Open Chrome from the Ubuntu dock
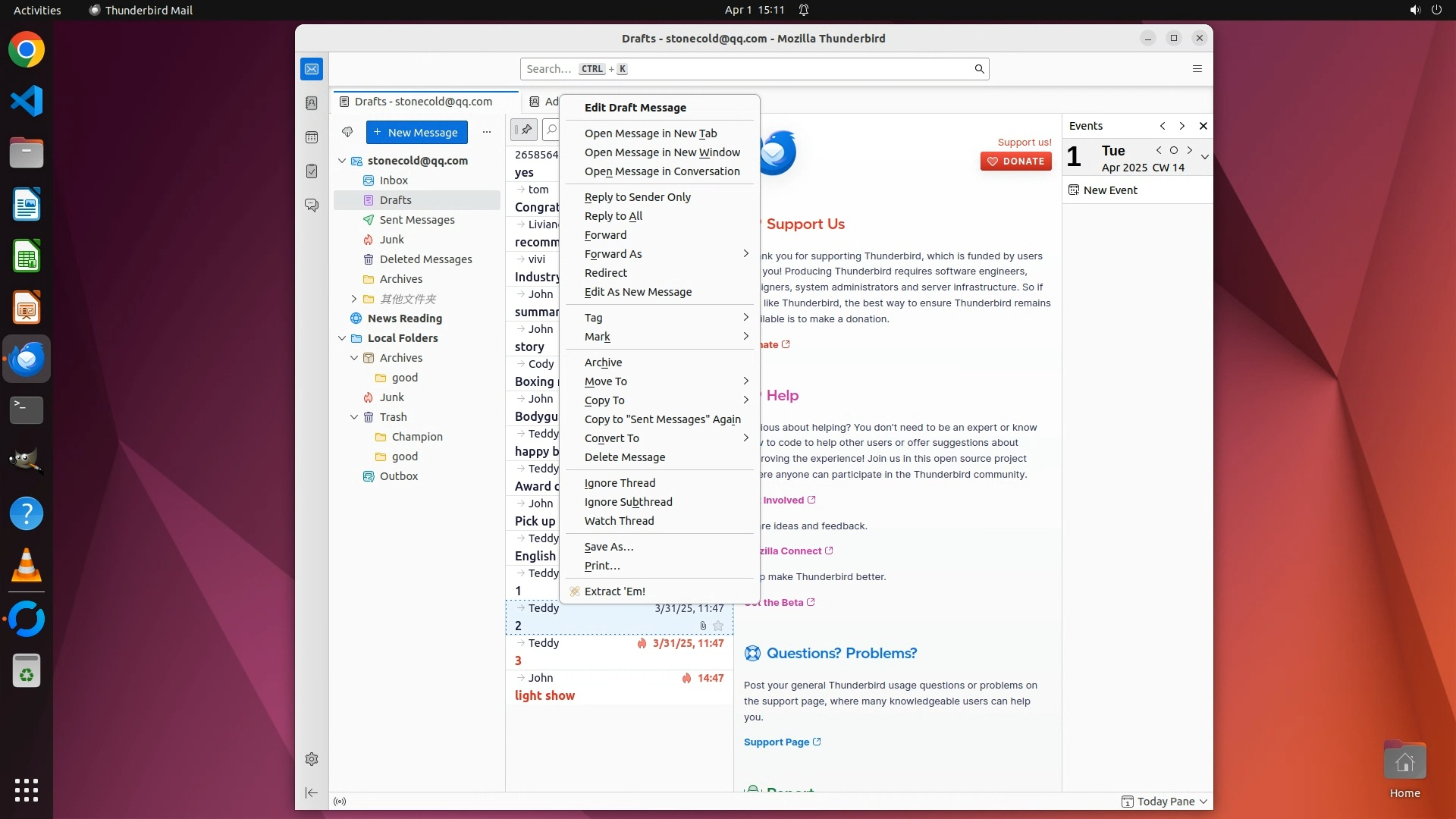This screenshot has width=1456, height=819. click(27, 50)
